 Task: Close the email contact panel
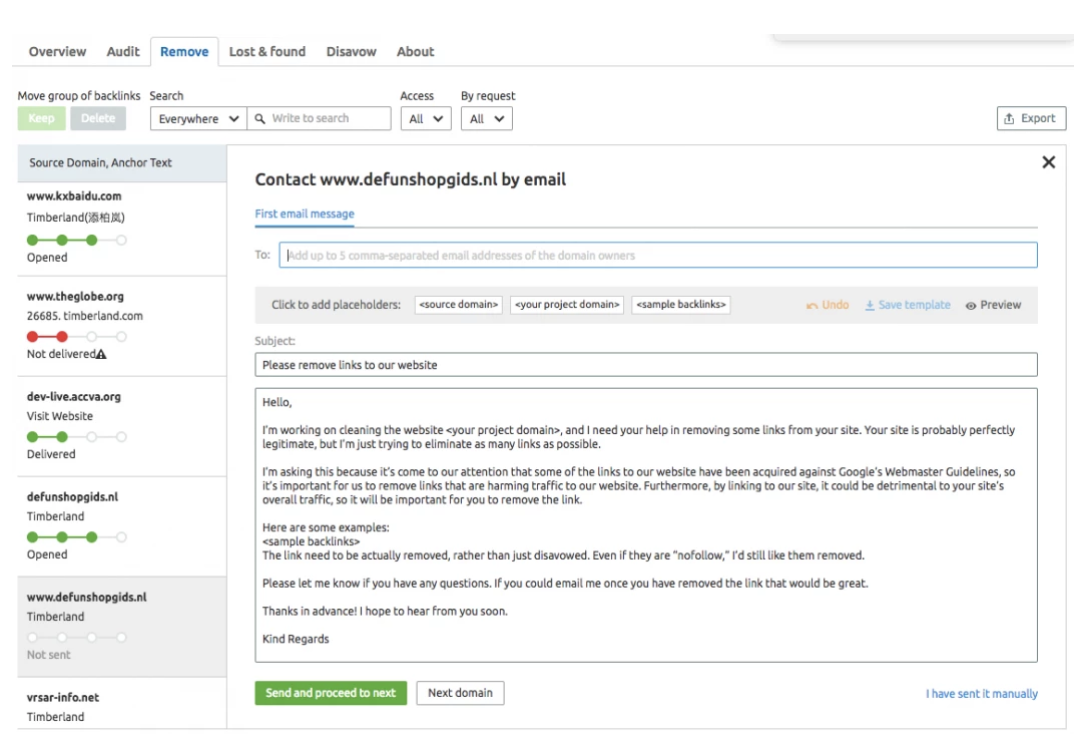click(1048, 163)
